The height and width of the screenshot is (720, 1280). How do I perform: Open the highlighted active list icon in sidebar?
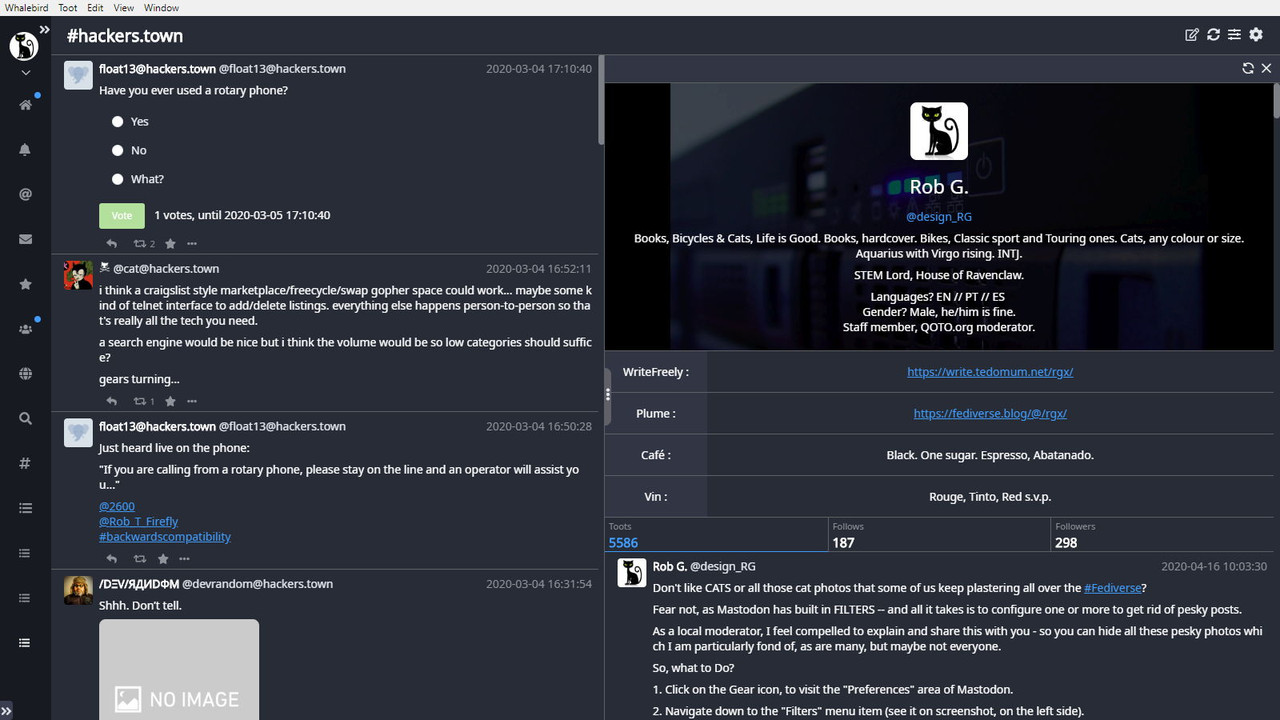click(25, 643)
